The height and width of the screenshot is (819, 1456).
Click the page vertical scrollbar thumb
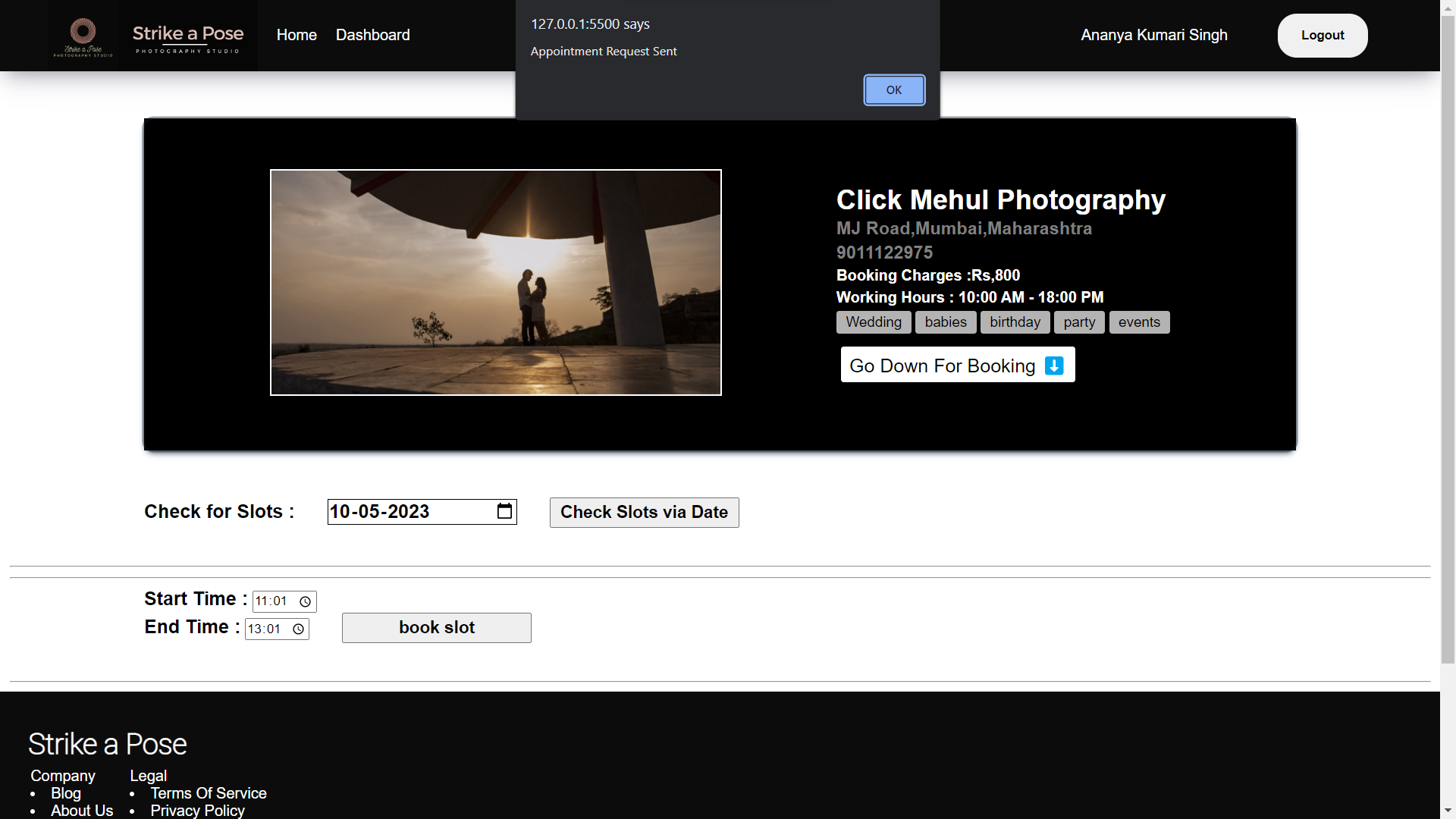pos(1448,341)
